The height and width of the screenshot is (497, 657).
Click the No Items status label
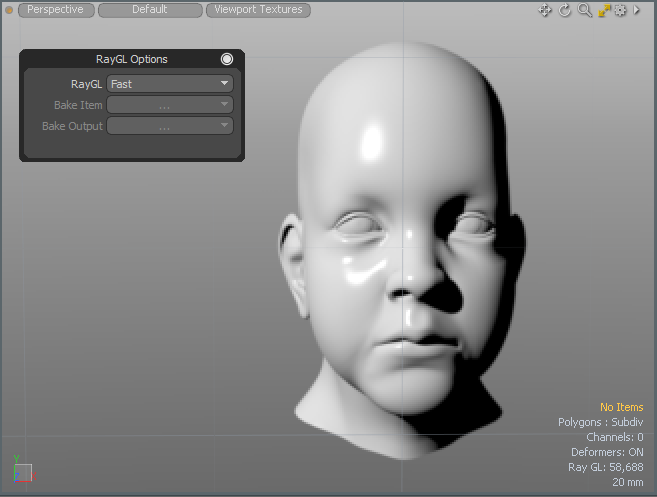[621, 407]
